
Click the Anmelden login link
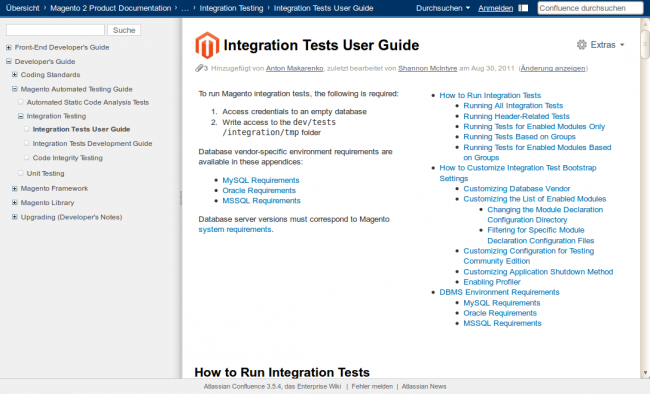(495, 8)
